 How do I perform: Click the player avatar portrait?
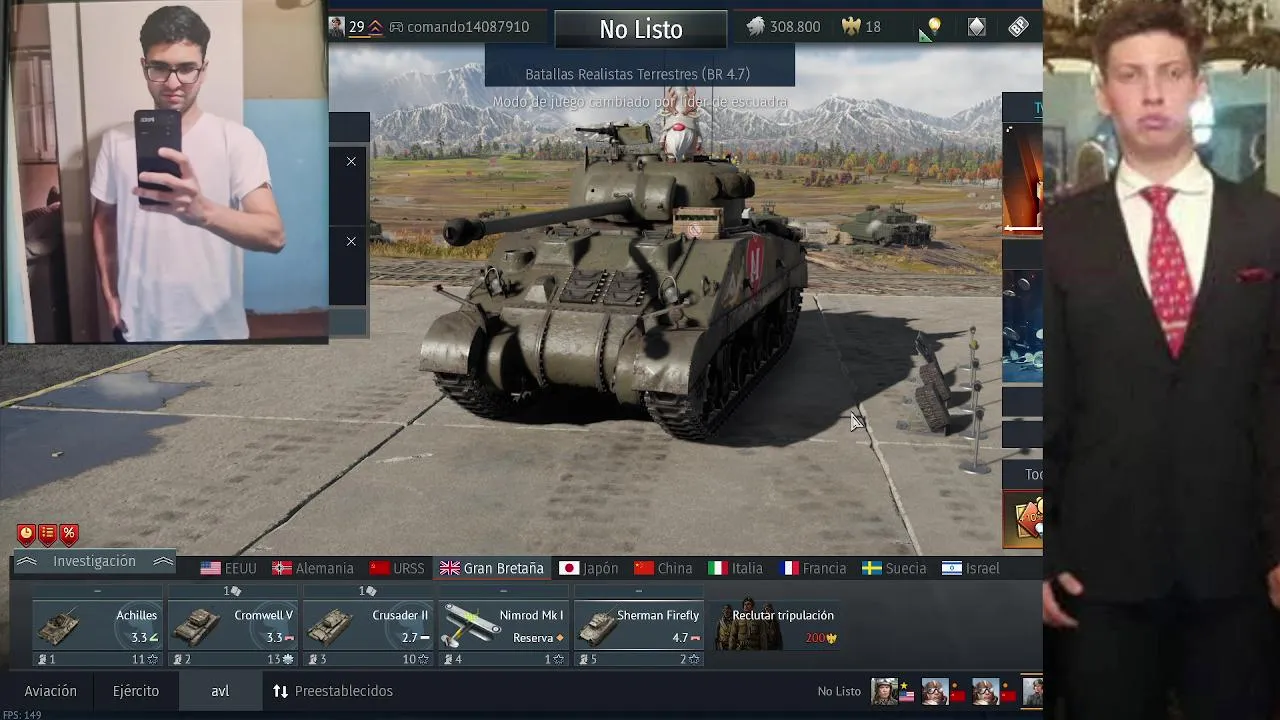pos(337,27)
